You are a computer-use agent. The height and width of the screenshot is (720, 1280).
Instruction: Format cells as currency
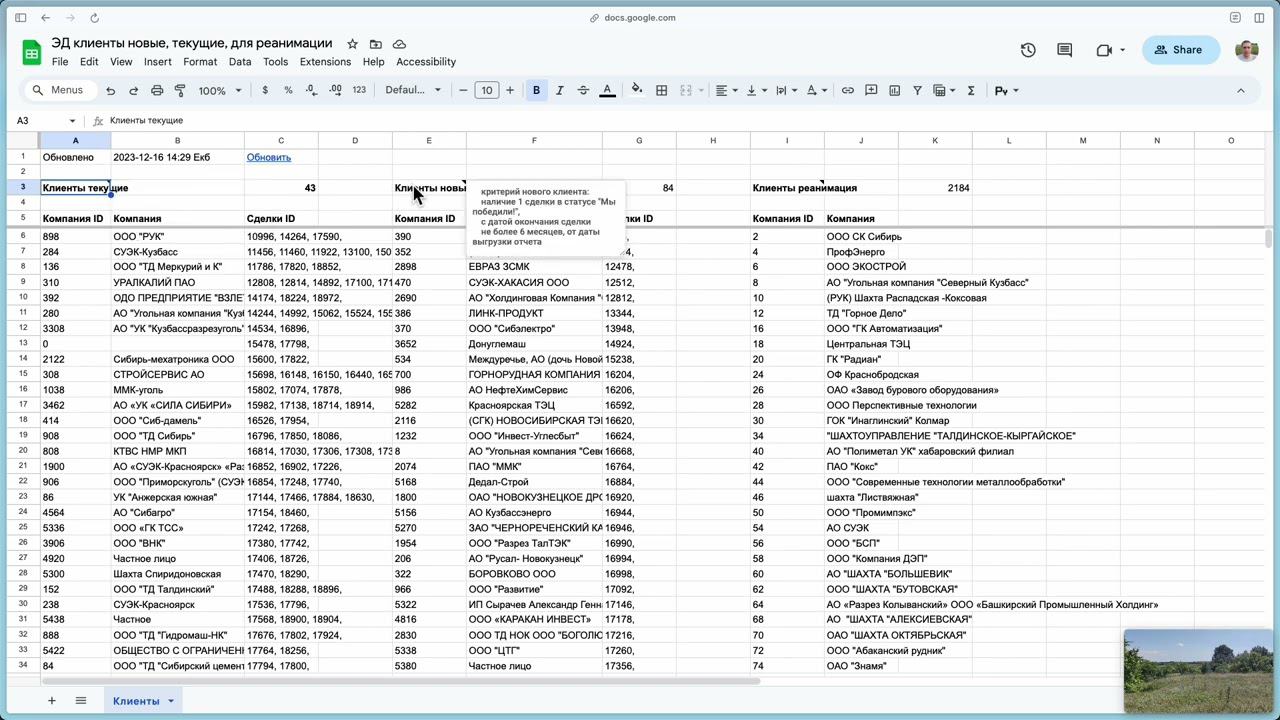tap(265, 90)
